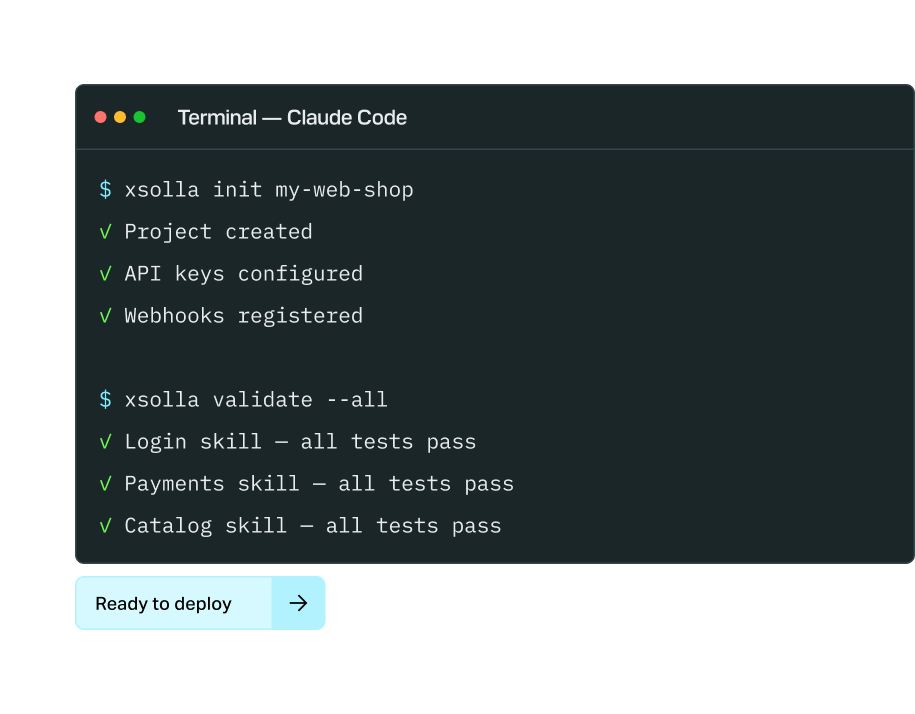
Task: Select the xsolla validate --all command text
Action: (256, 400)
